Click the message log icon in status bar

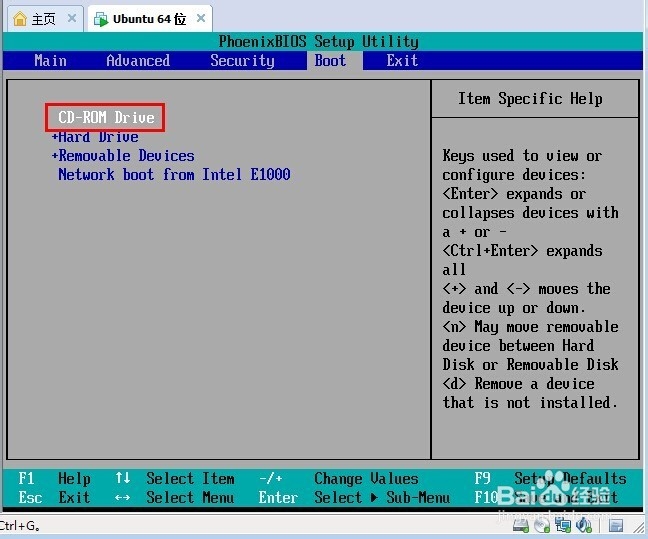[616, 526]
